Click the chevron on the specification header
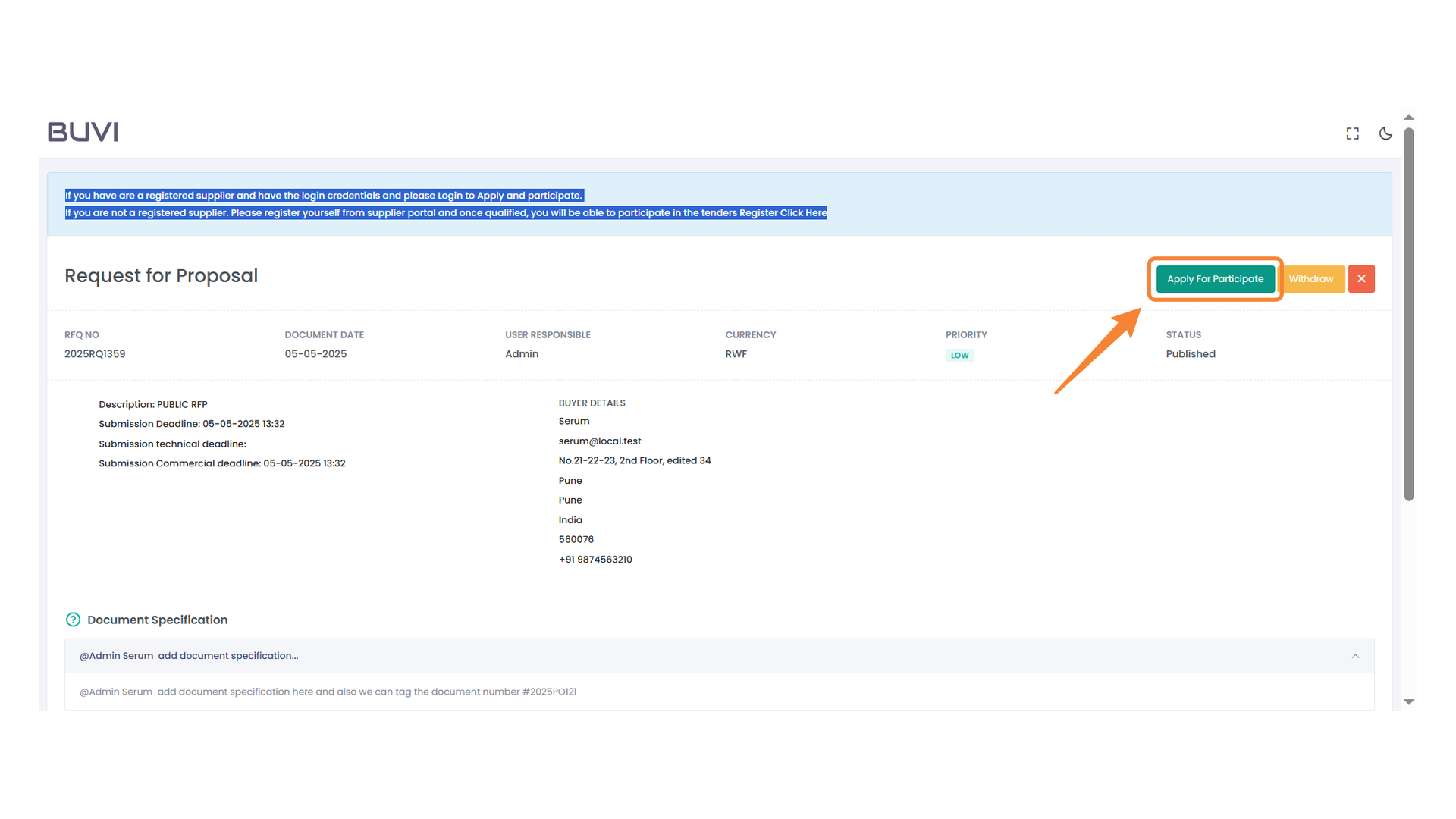Screen dimensions: 1456x819 pos(1355,656)
